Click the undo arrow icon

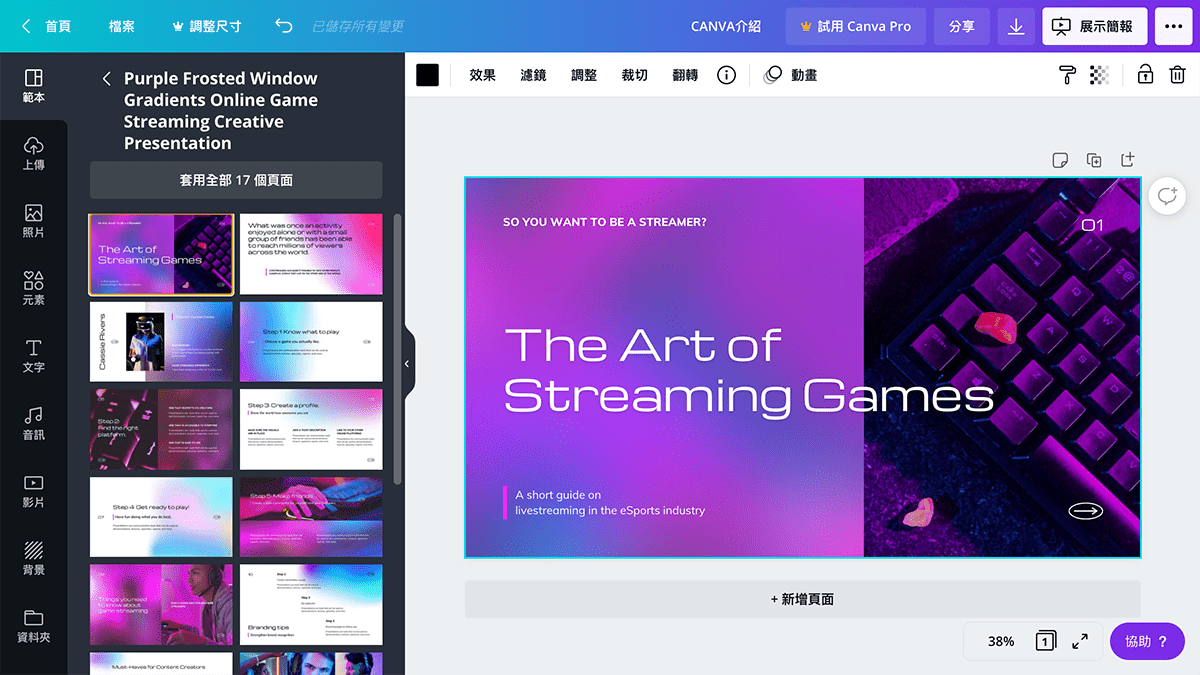284,27
